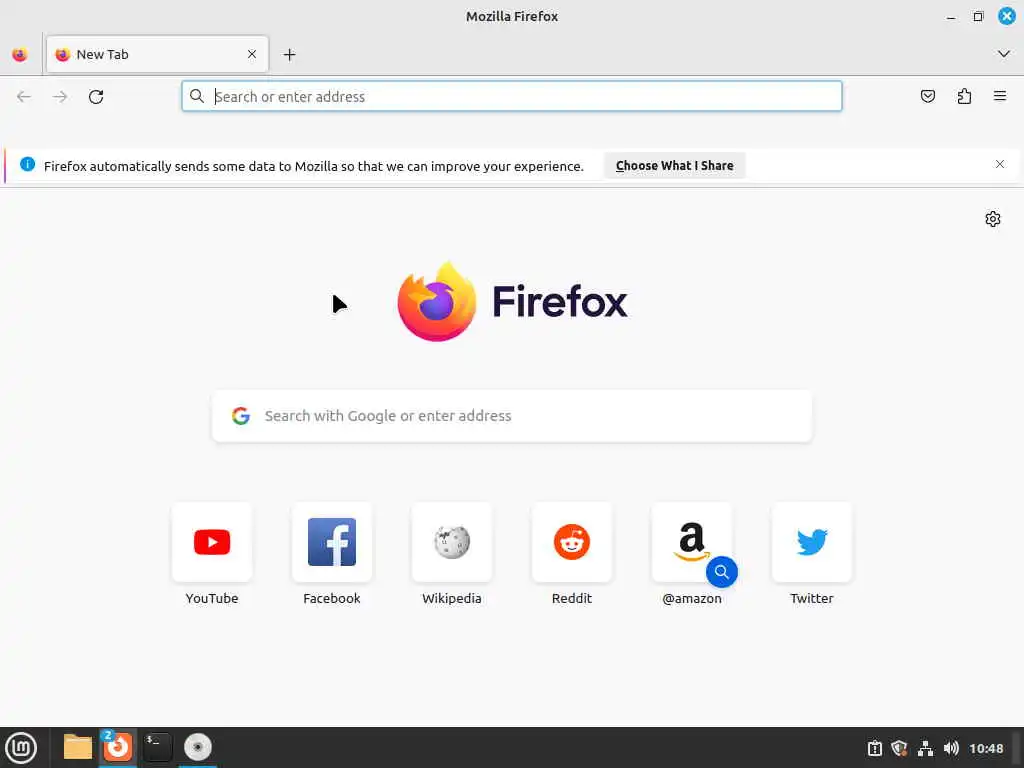Open the volume speaker tray icon

tap(951, 748)
